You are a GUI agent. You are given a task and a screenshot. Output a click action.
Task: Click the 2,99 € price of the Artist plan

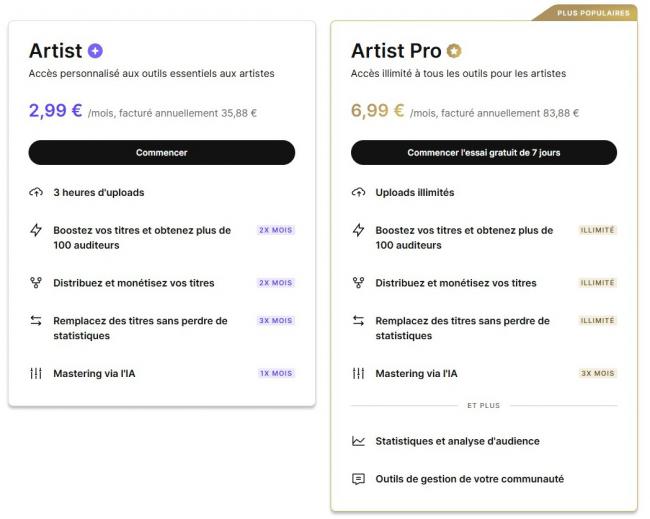(x=56, y=111)
